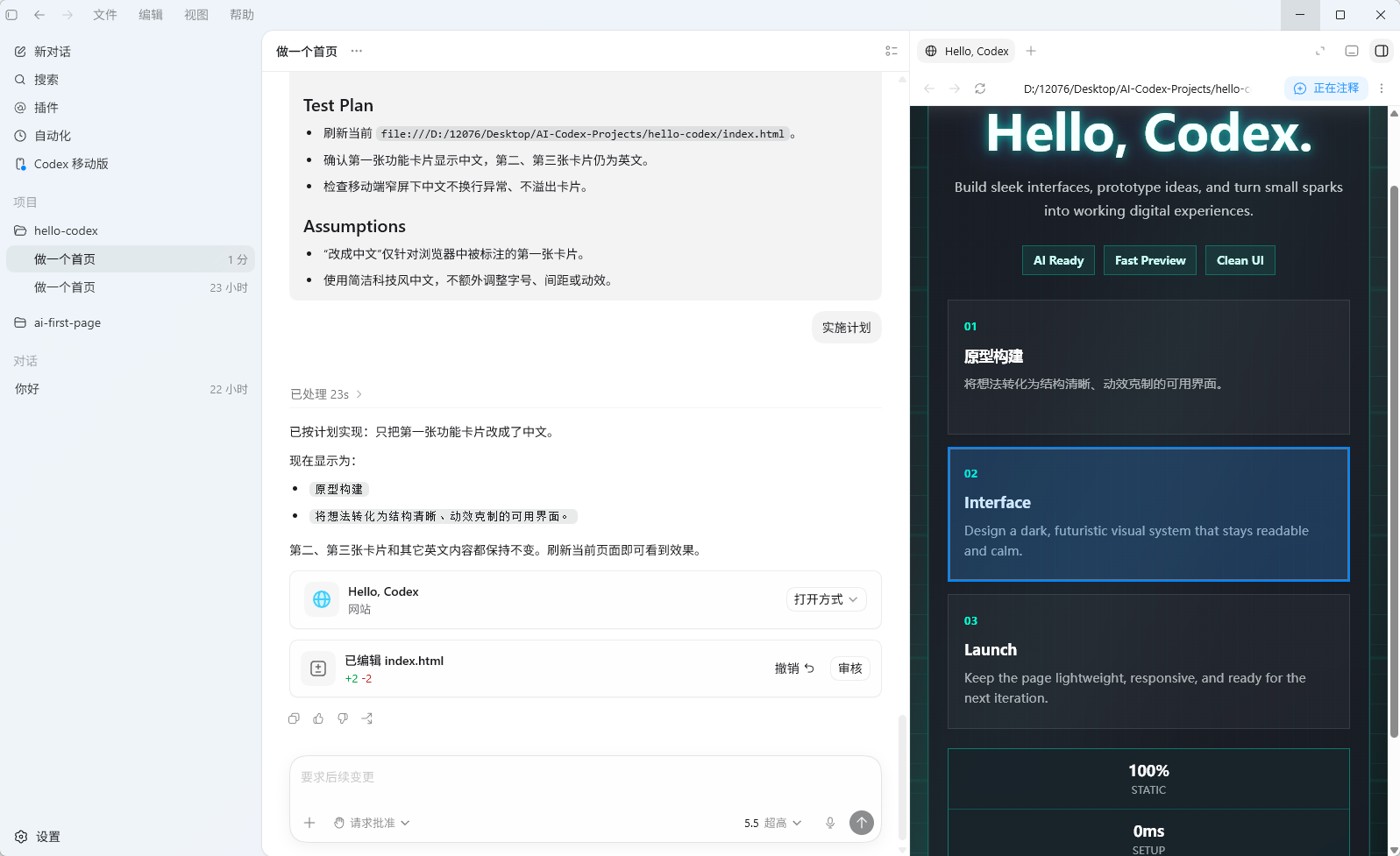The height and width of the screenshot is (856, 1400).
Task: Open the 已编辑 index.html diff card
Action: (x=585, y=669)
